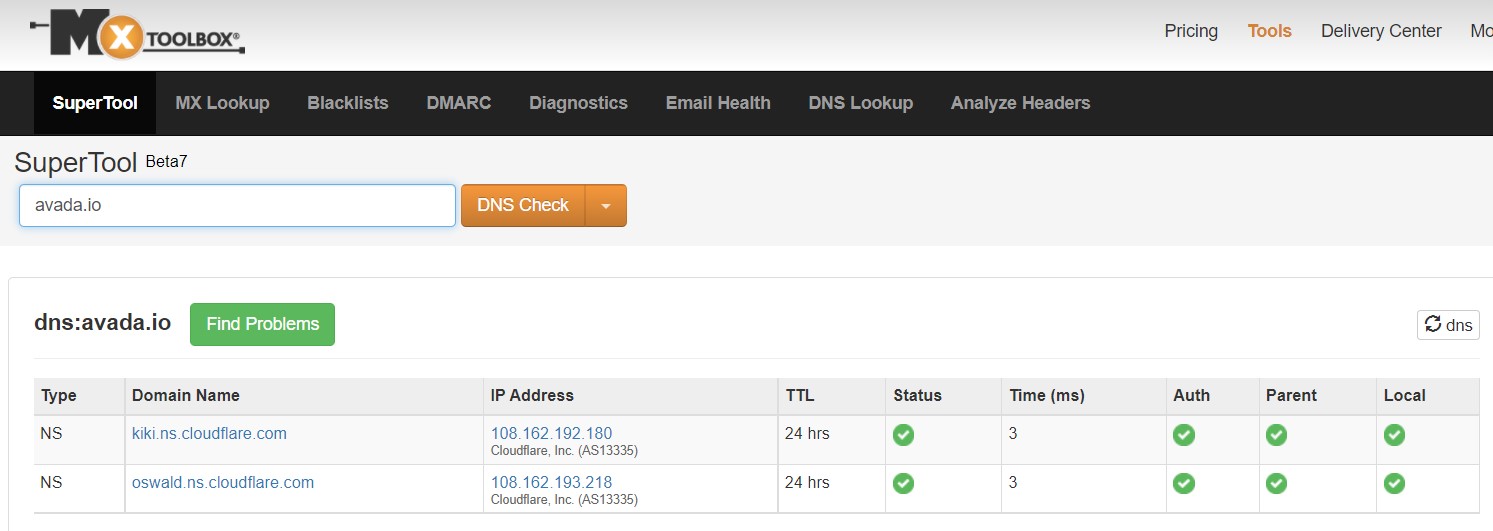1493x531 pixels.
Task: Click Local checkmark for oswald.ns.cloudflare.com row
Action: click(1394, 484)
